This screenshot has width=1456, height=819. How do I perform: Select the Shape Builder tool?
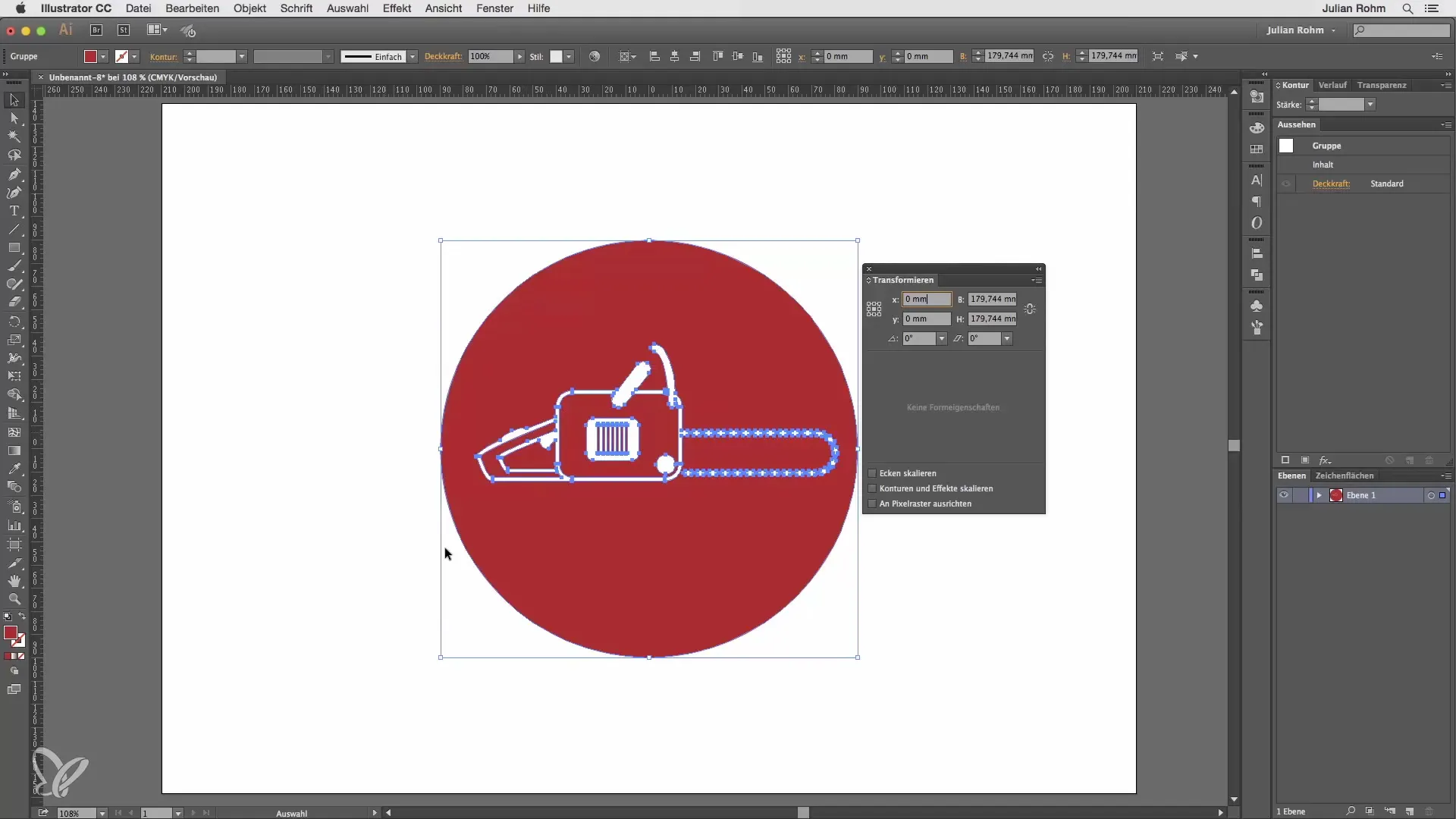(14, 395)
